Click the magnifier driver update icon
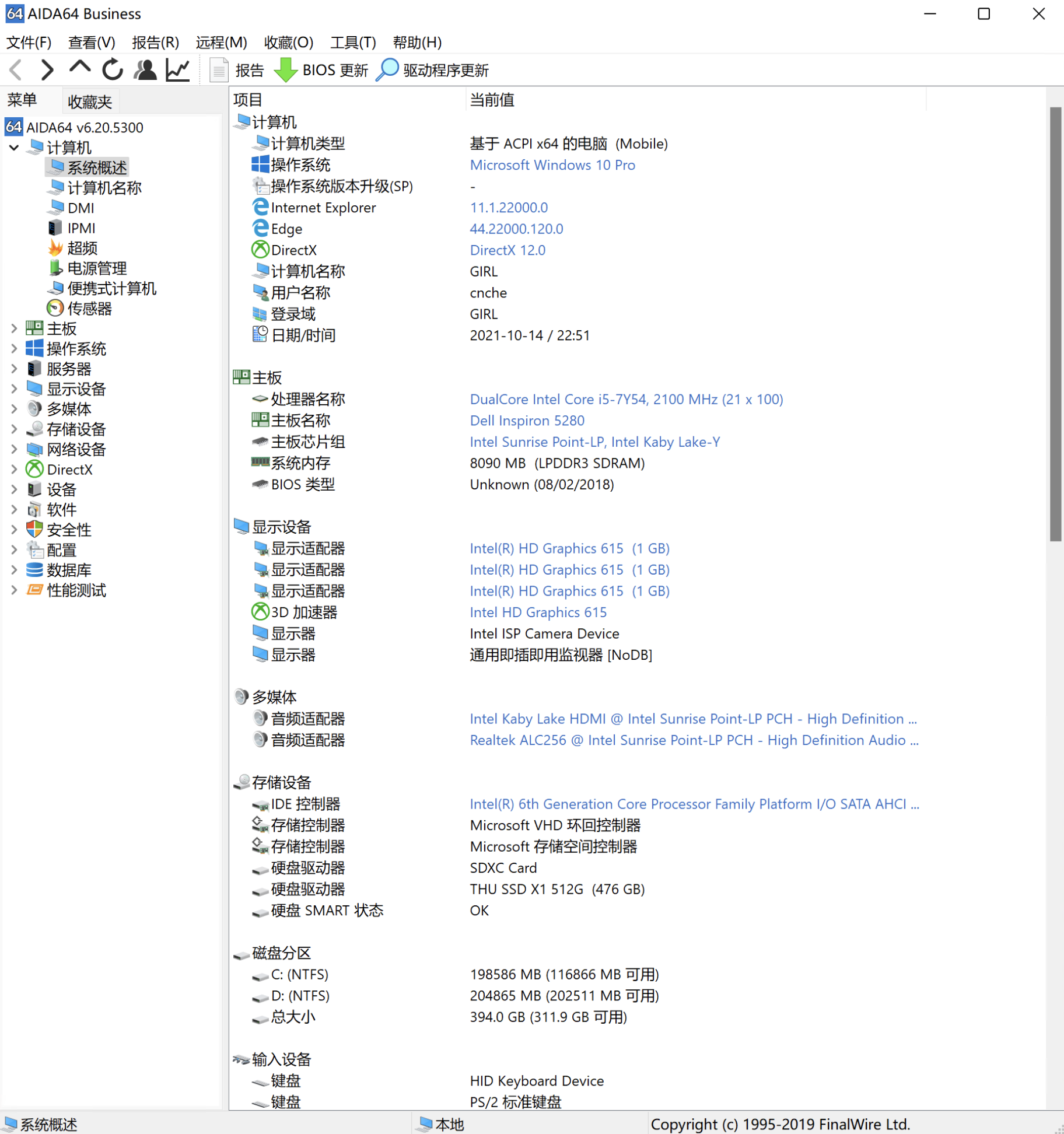Viewport: 1064px width, 1134px height. [x=387, y=70]
